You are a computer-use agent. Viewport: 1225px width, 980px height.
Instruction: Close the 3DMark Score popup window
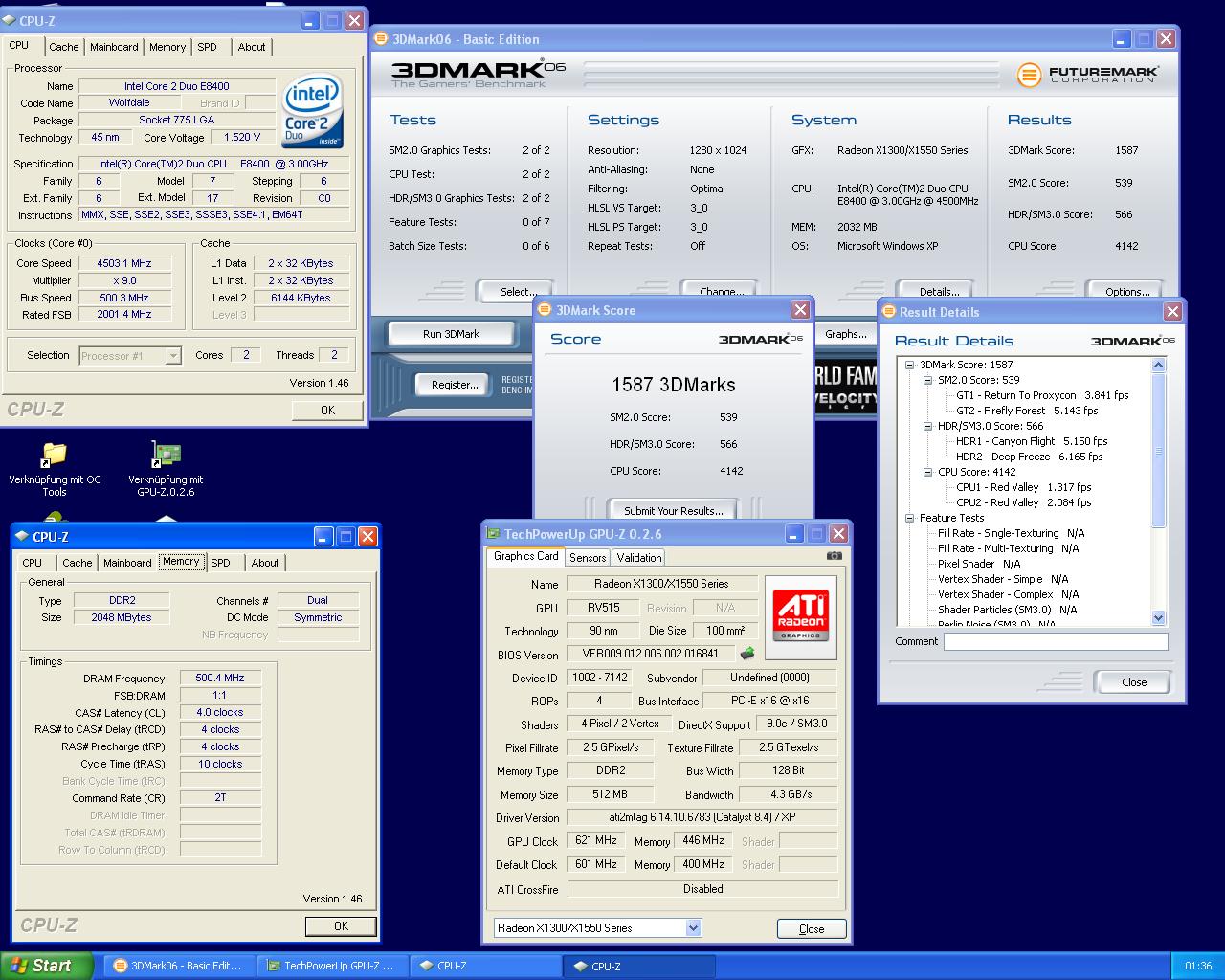click(801, 310)
